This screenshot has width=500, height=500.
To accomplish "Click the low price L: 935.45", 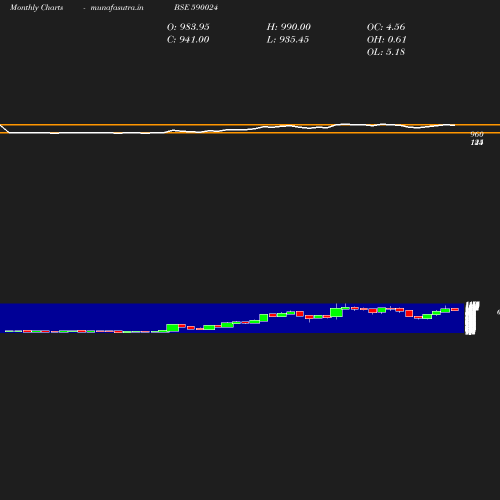I will coord(288,39).
